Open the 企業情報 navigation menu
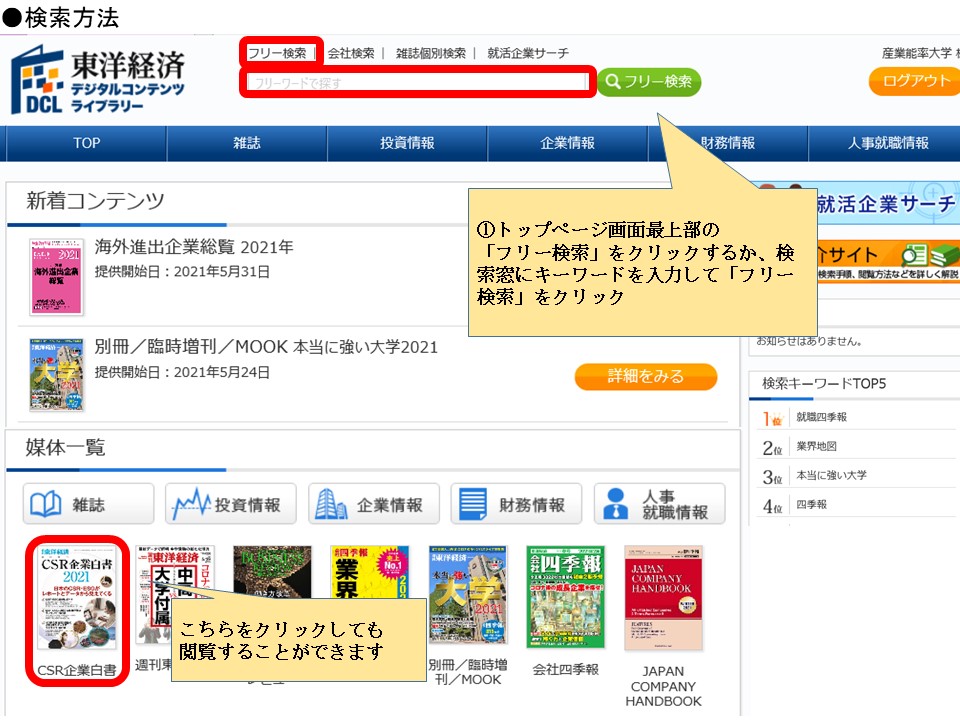960x720 pixels. (568, 143)
